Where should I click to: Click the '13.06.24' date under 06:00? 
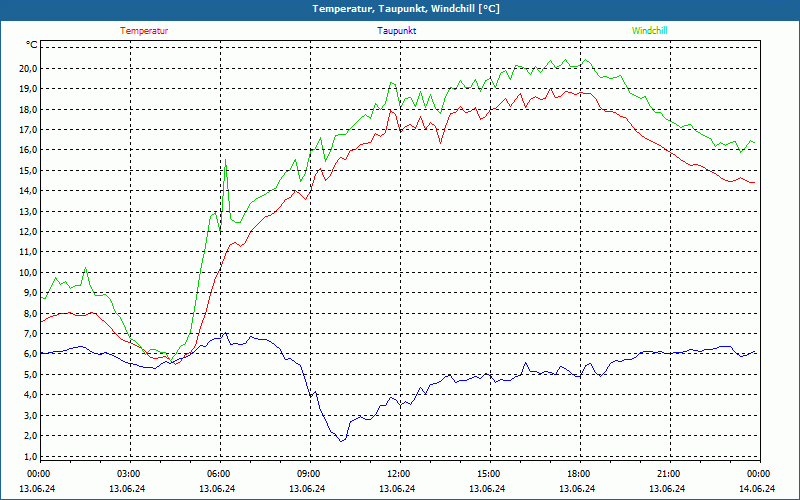click(217, 488)
